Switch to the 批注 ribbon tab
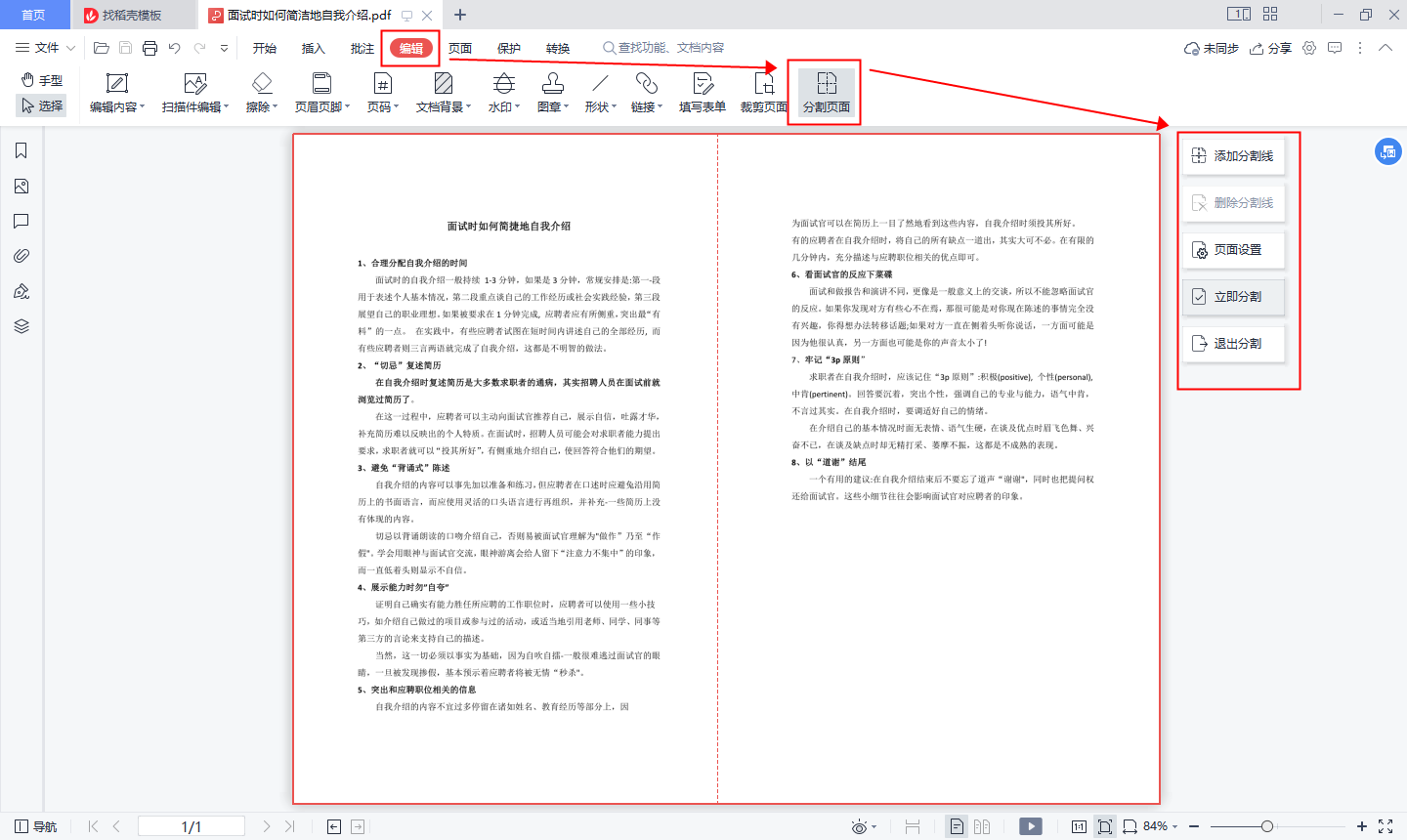 [x=361, y=47]
